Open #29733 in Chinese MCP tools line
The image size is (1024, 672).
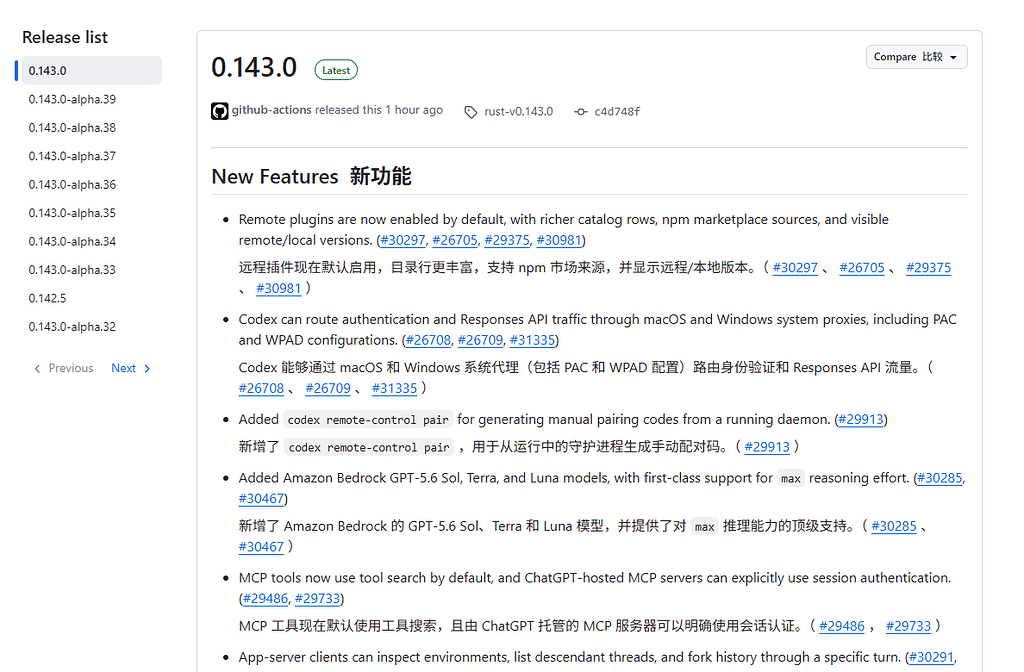coord(908,626)
